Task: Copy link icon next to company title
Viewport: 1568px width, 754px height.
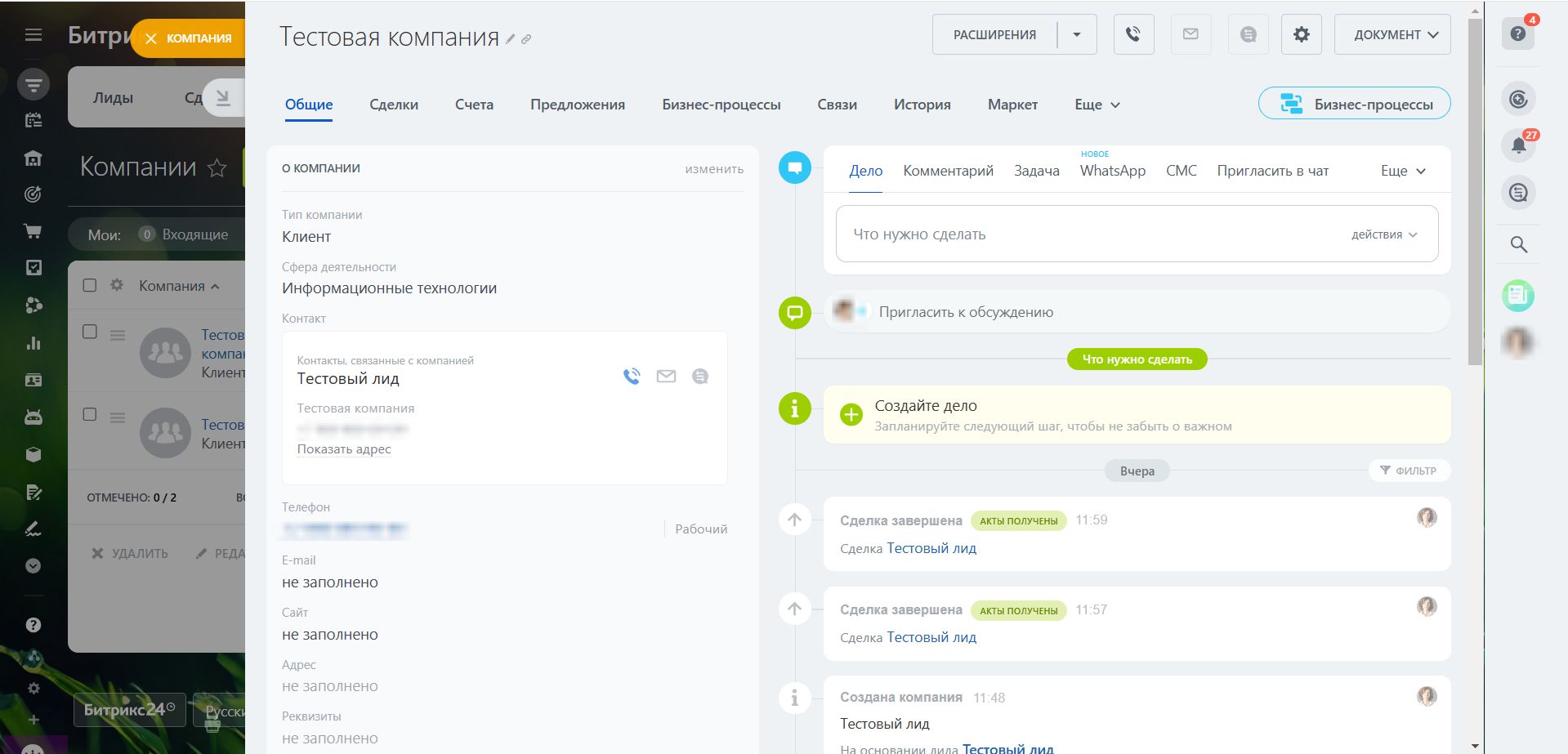Action: point(526,38)
